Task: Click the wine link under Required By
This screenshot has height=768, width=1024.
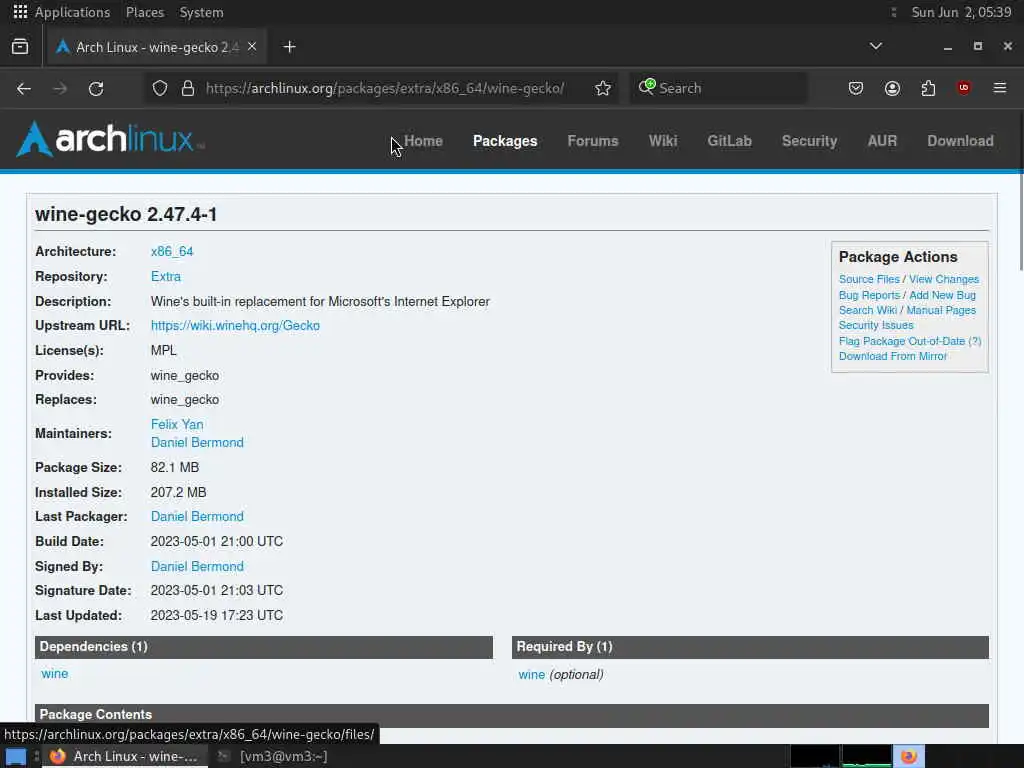Action: click(x=532, y=675)
